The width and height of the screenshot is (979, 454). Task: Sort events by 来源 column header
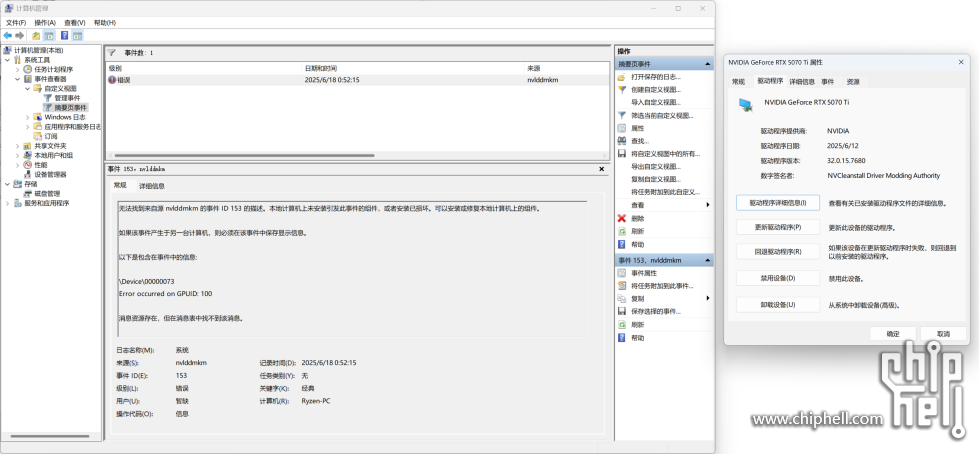(567, 67)
